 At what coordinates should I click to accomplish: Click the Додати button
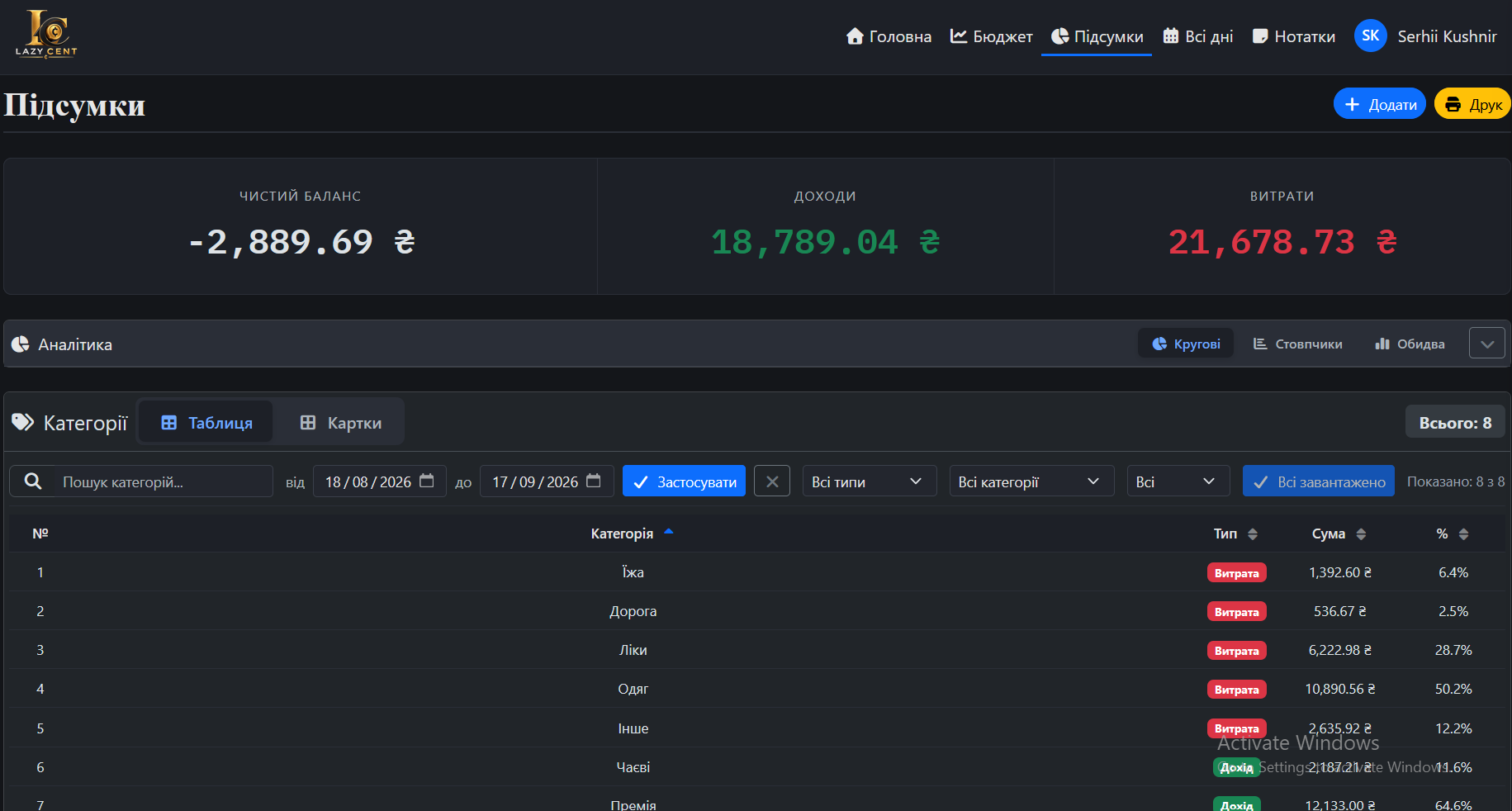[1379, 104]
